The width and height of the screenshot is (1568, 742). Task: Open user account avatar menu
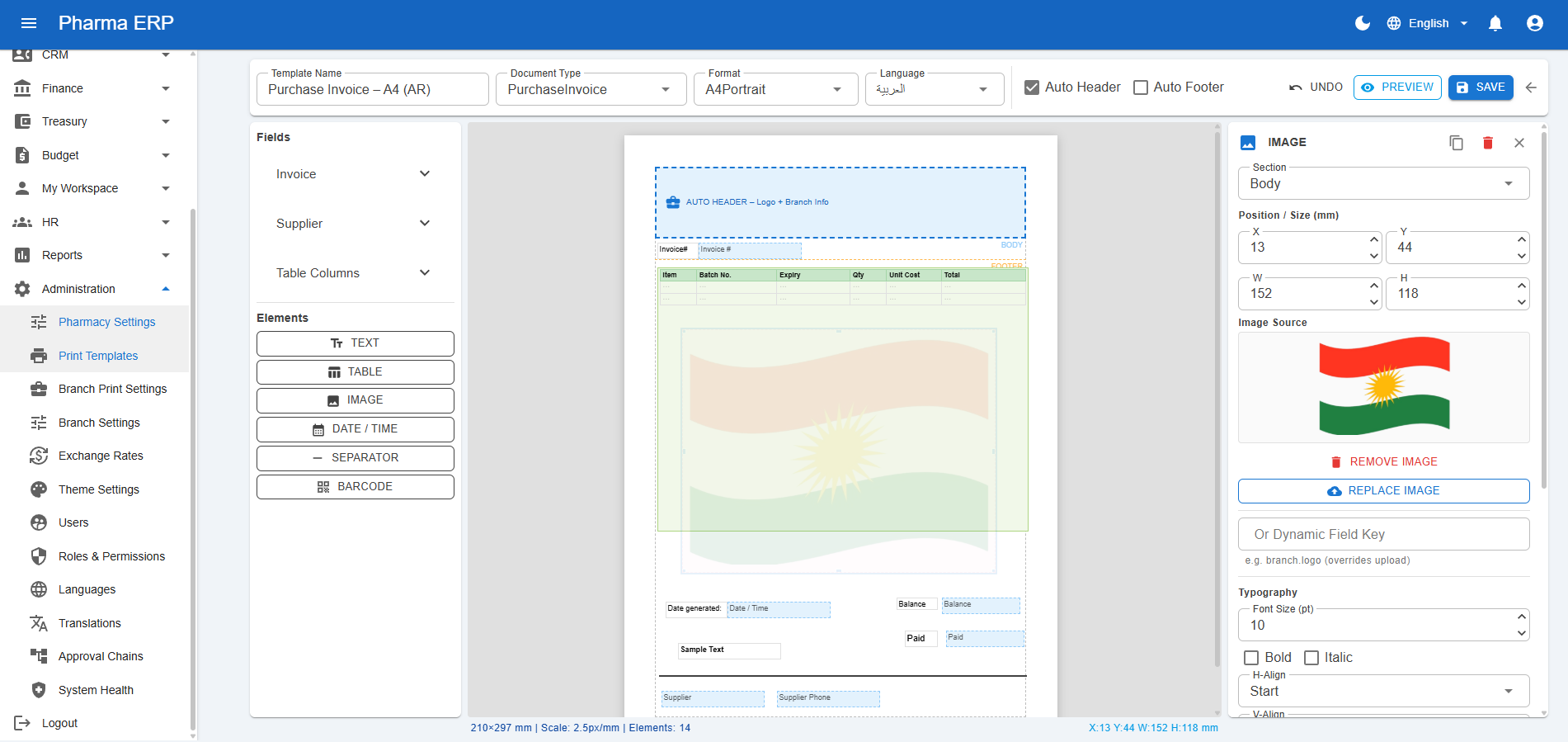point(1535,23)
